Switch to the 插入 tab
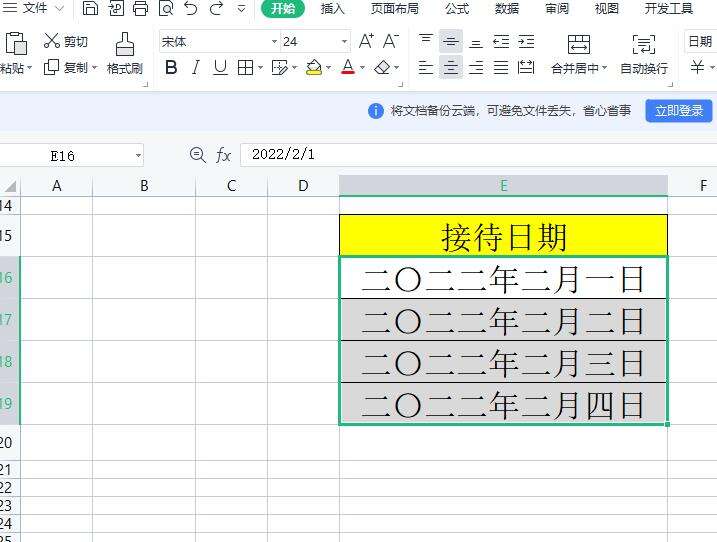717x542 pixels. click(x=332, y=8)
